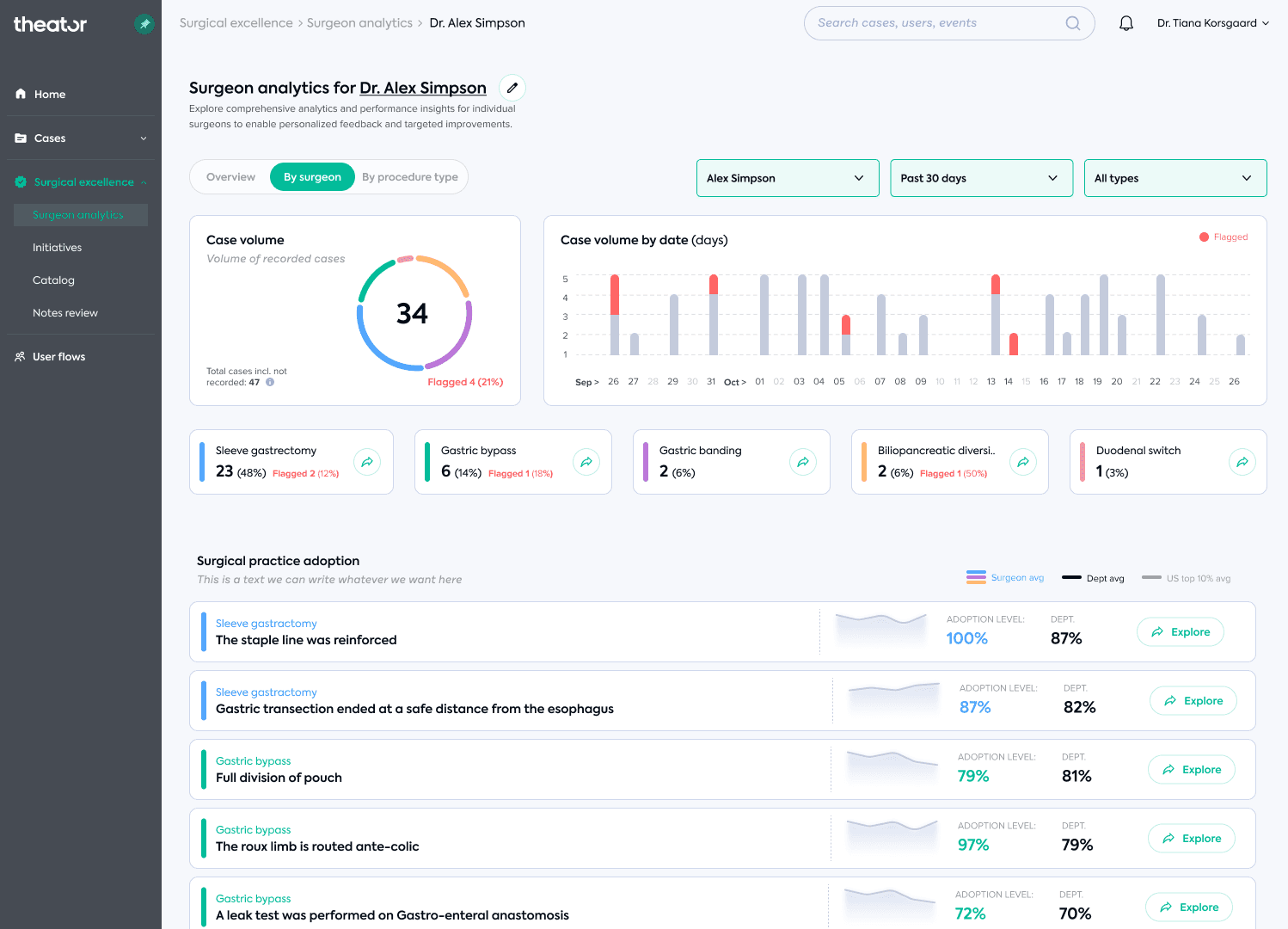Edit surgeon name with pencil icon

[512, 88]
